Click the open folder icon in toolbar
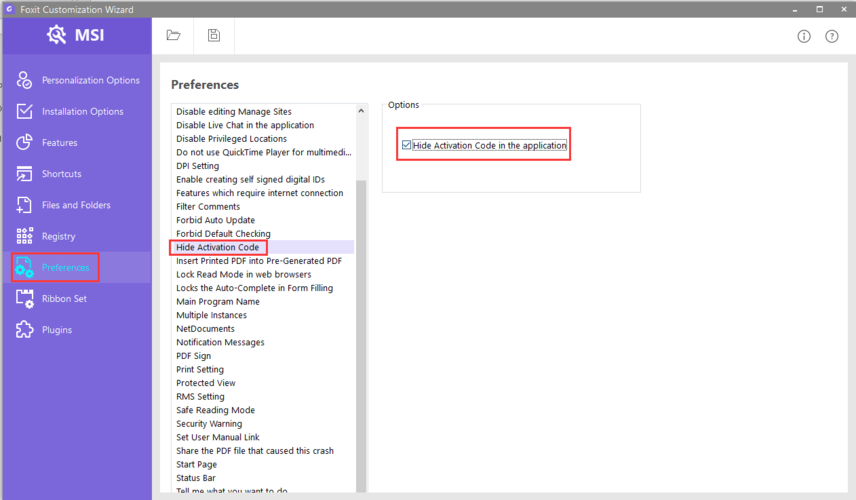 173,35
